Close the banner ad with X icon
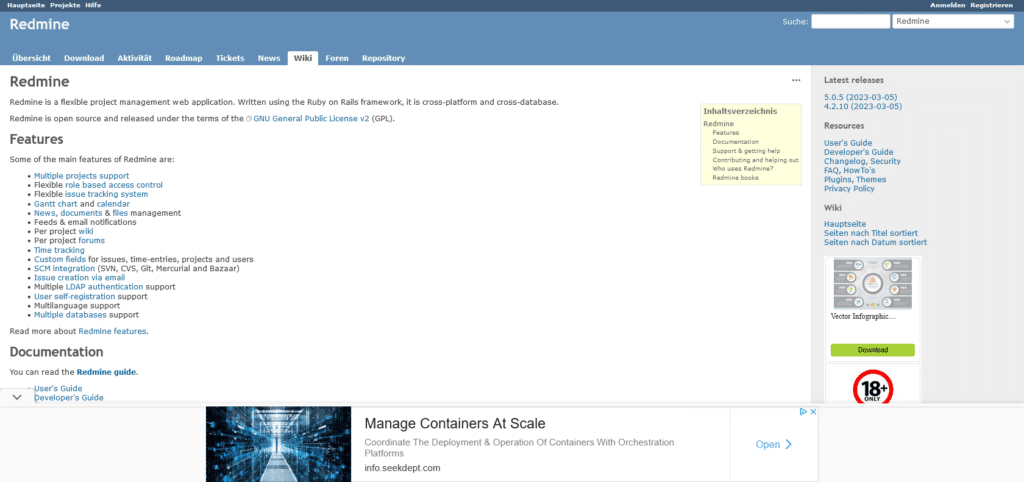This screenshot has height=482, width=1024. click(813, 412)
